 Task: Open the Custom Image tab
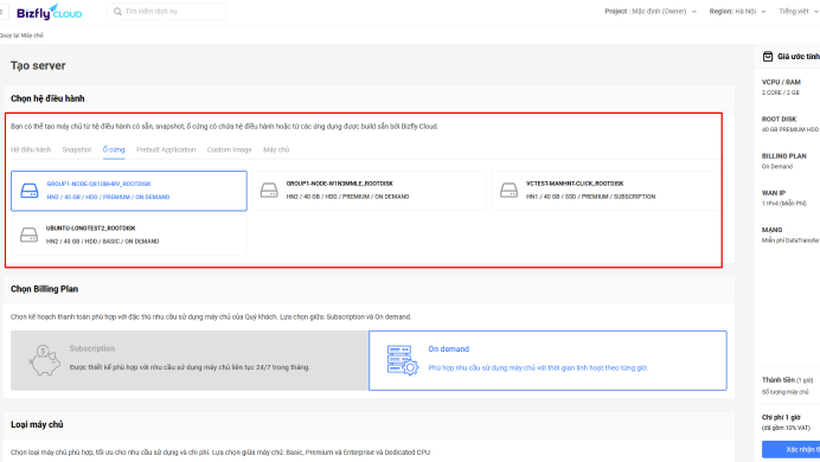click(x=229, y=150)
